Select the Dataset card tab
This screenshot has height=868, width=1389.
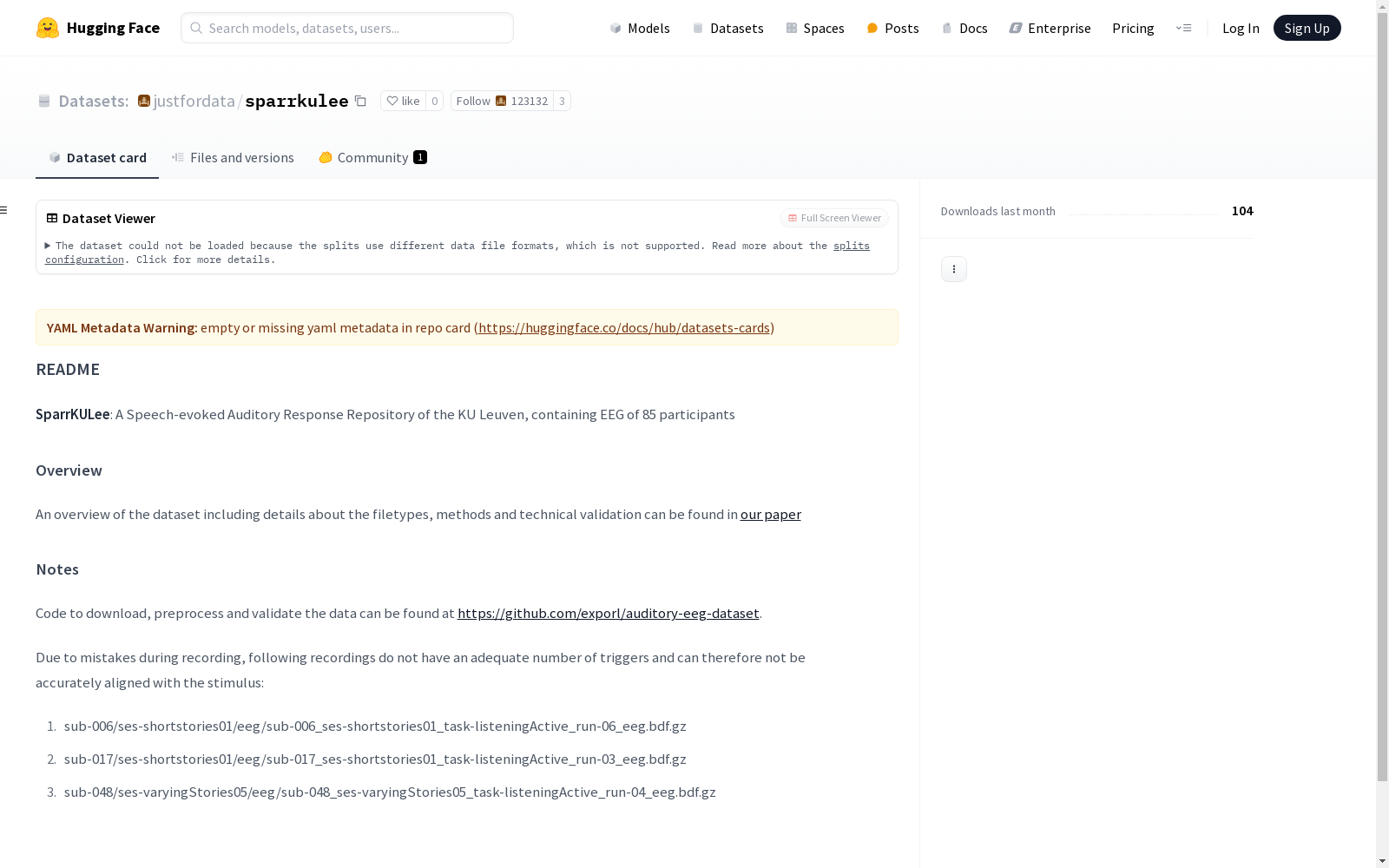point(97,157)
